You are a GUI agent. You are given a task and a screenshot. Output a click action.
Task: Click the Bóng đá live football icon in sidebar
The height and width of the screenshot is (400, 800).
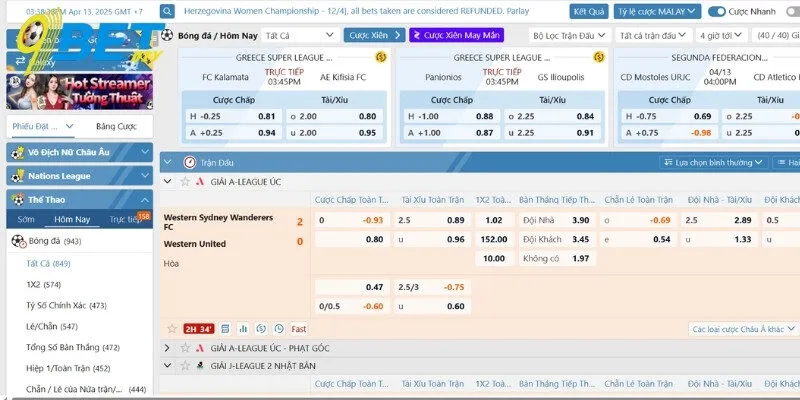(x=18, y=241)
